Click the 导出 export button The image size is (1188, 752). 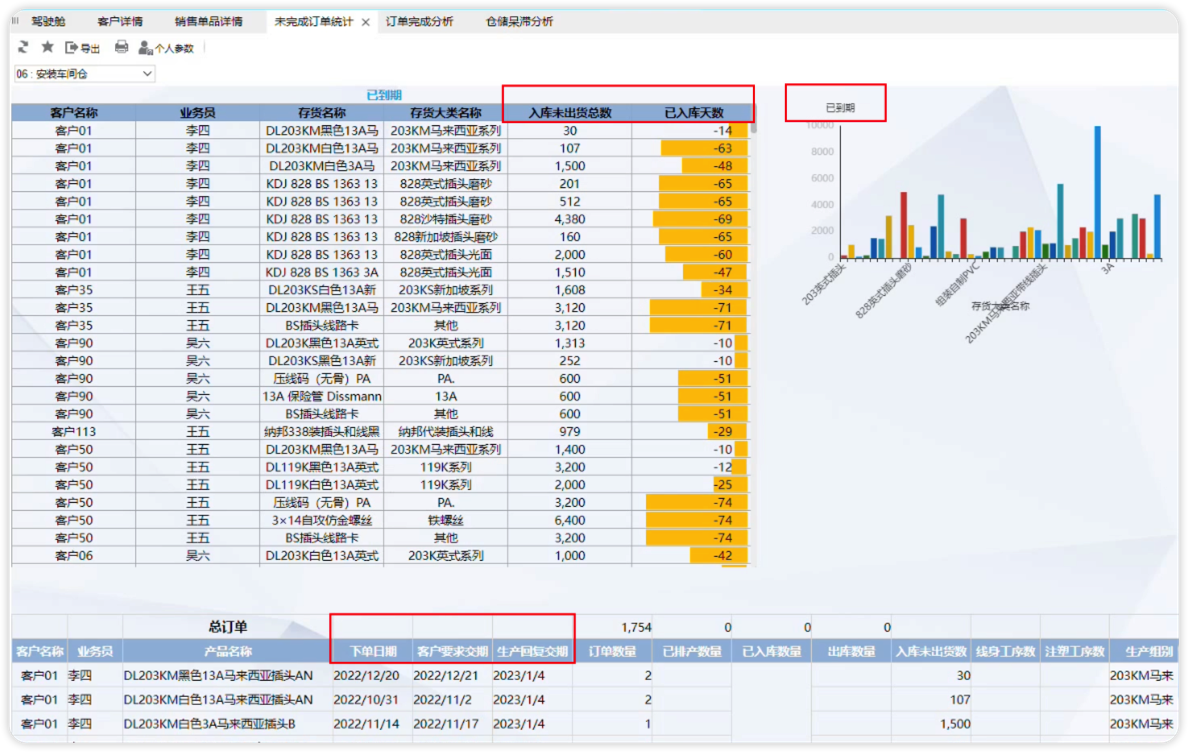(83, 48)
